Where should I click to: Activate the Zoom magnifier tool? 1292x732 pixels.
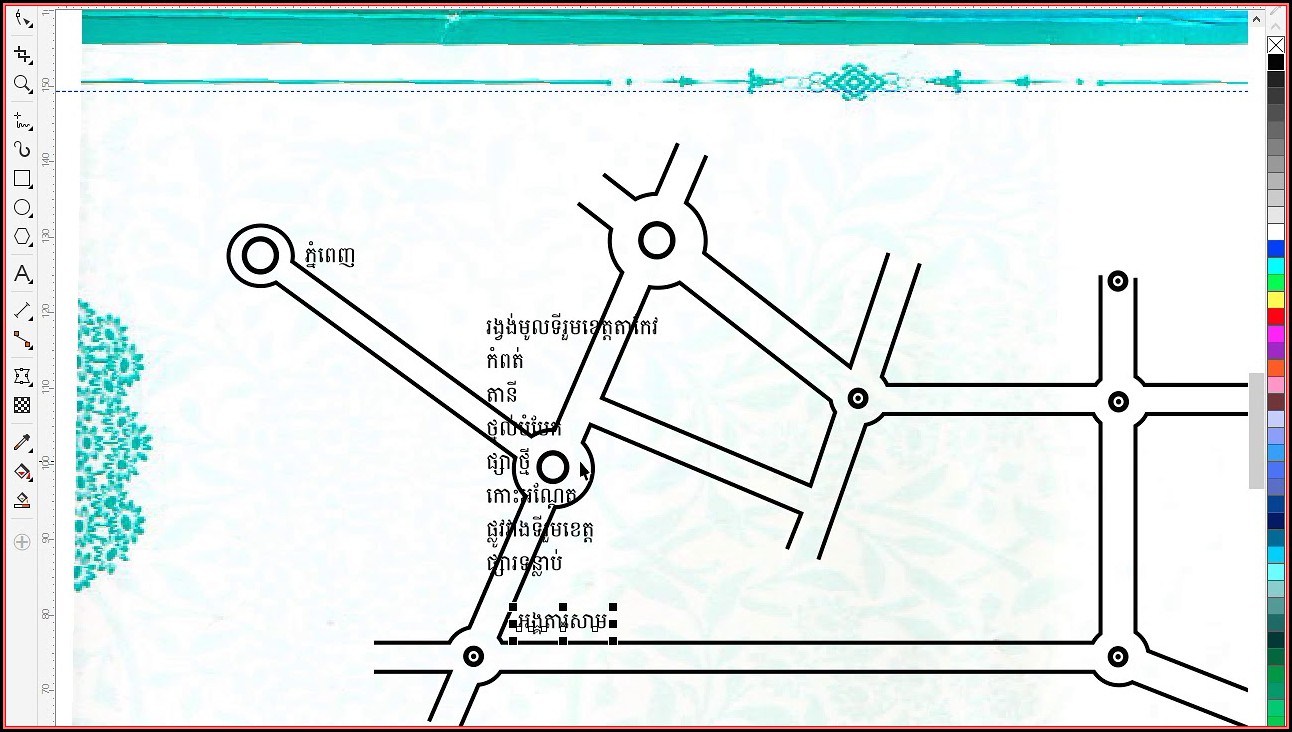[22, 84]
